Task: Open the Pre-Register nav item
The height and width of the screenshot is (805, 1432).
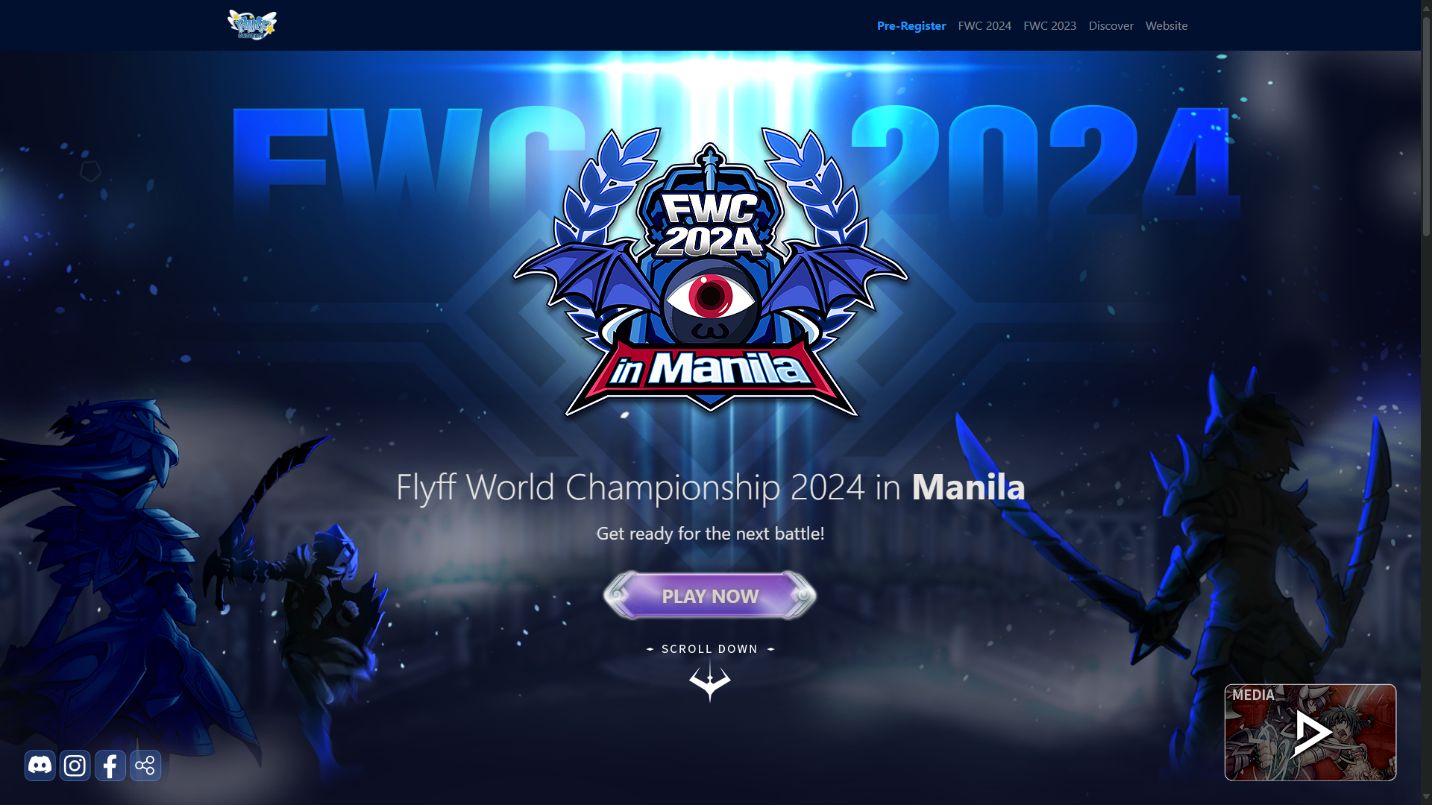Action: [911, 26]
